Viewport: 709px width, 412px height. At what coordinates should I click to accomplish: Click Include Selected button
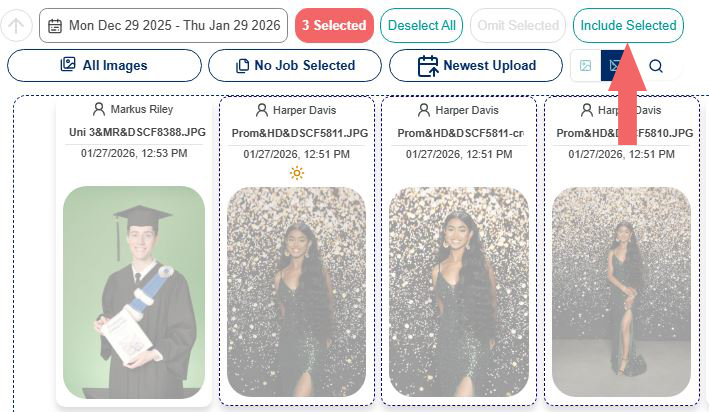(628, 25)
